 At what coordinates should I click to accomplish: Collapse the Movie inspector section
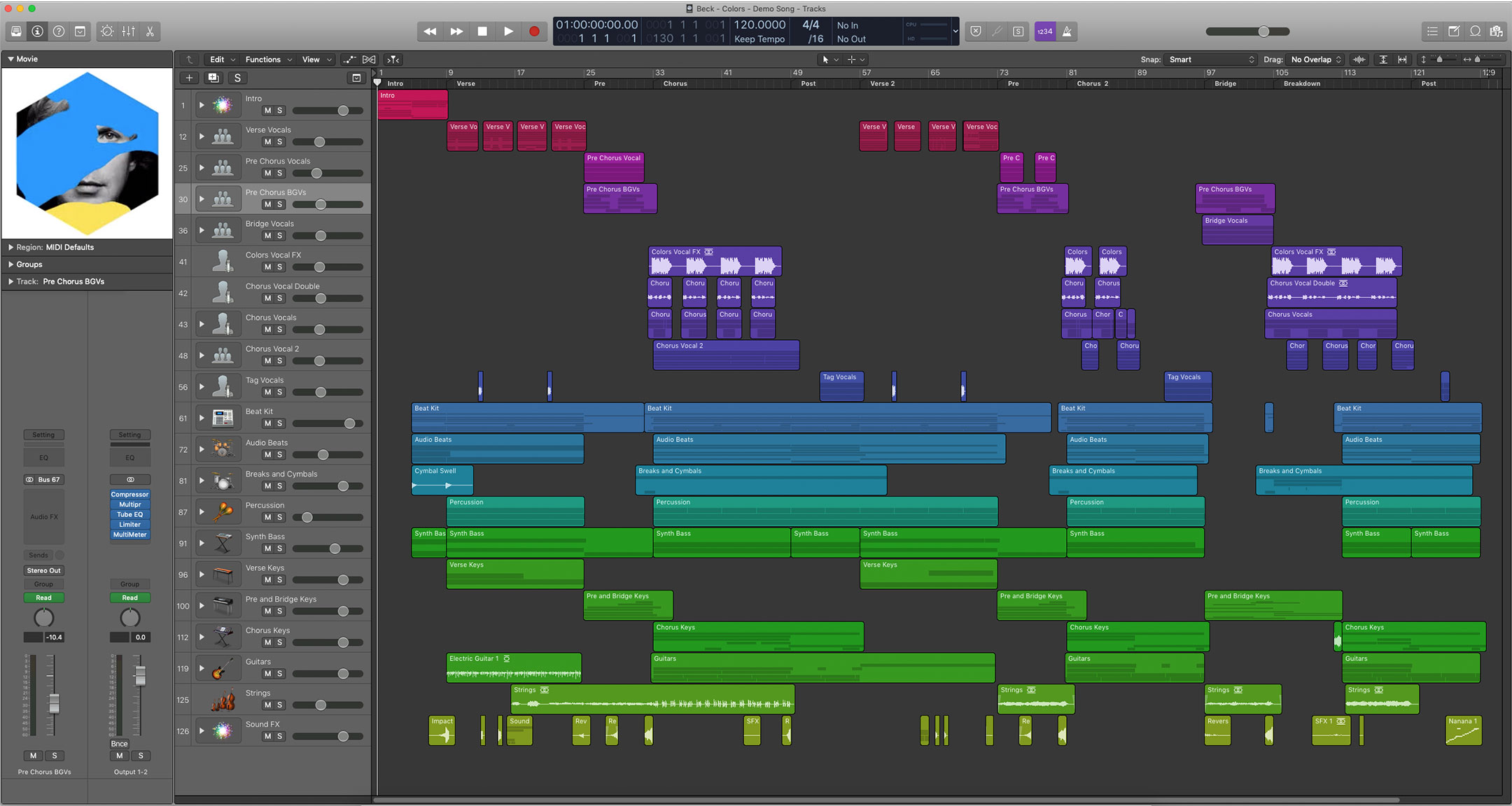point(11,59)
